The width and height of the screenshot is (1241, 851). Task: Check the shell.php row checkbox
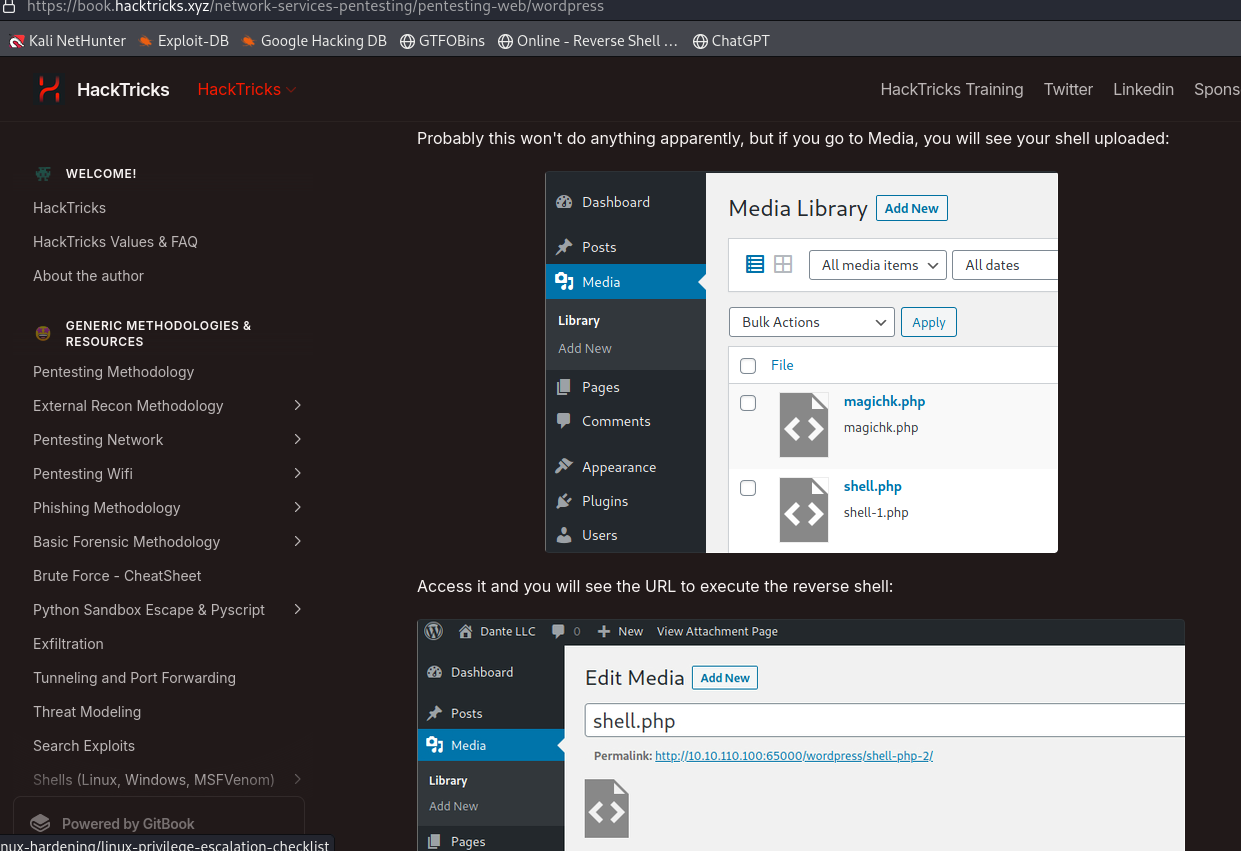(748, 488)
